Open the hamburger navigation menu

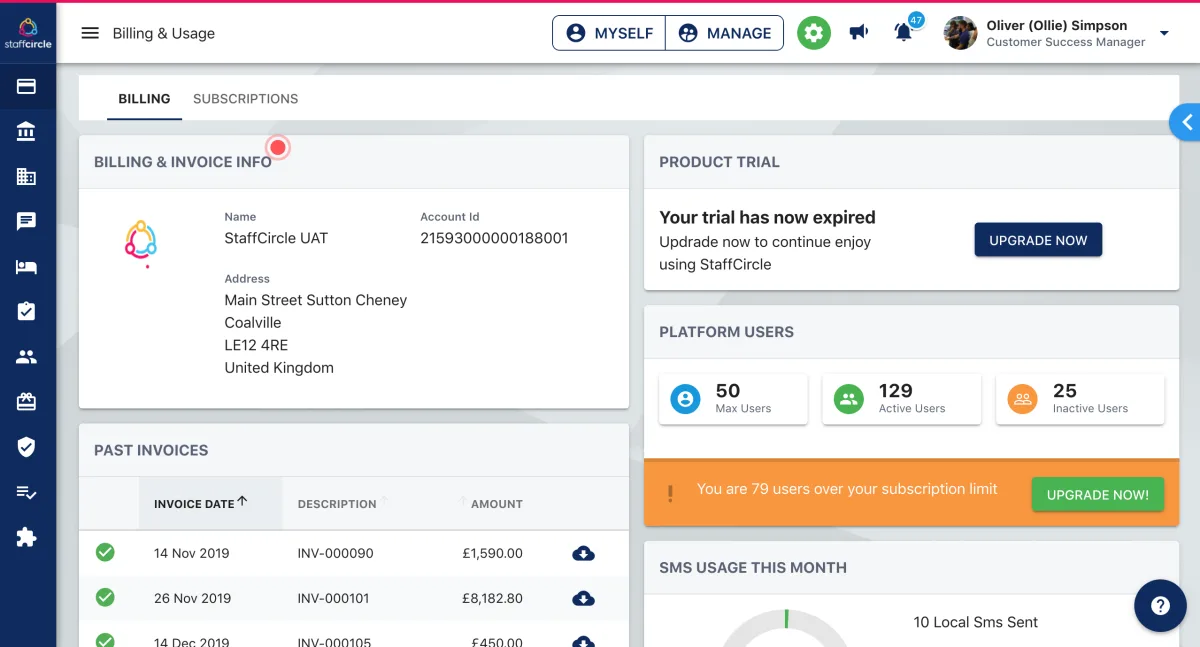(x=90, y=33)
